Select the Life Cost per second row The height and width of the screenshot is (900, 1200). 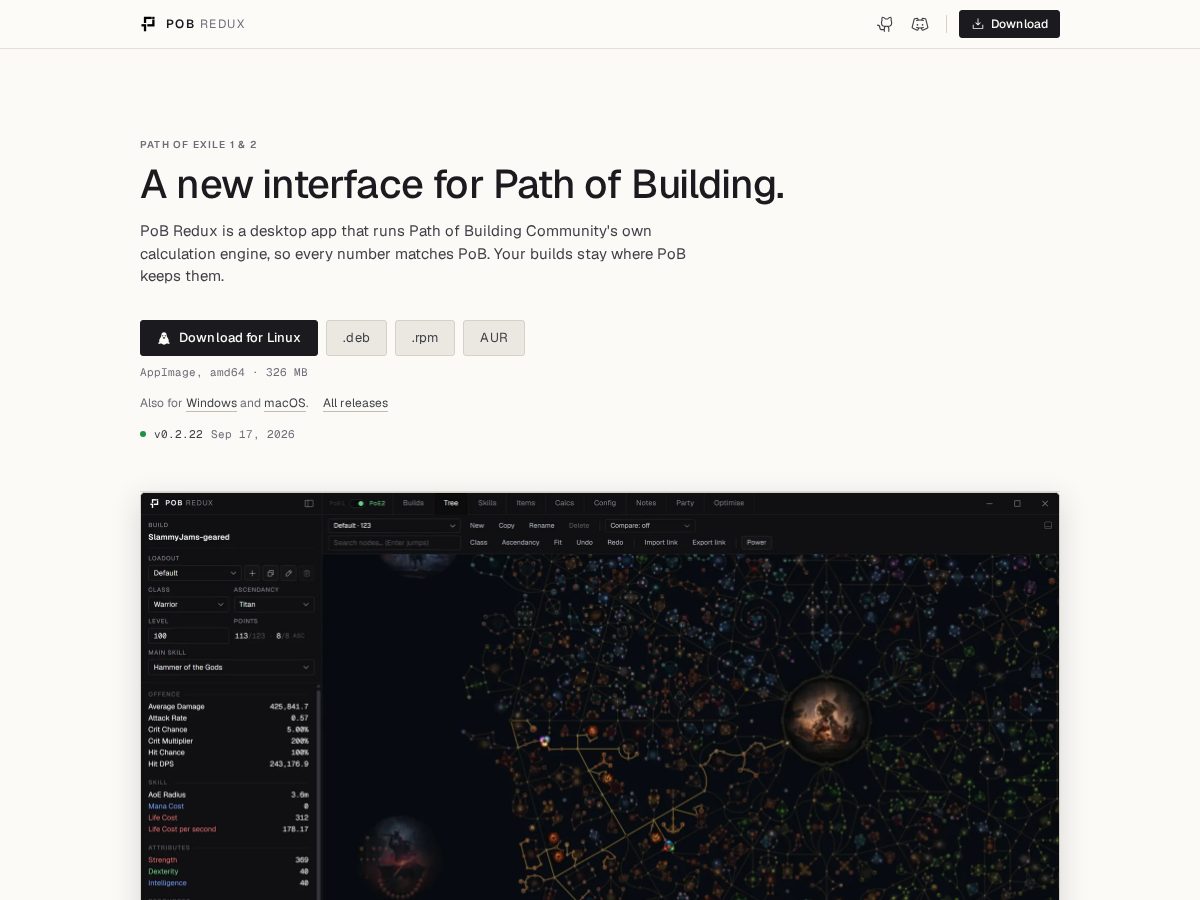pyautogui.click(x=228, y=829)
